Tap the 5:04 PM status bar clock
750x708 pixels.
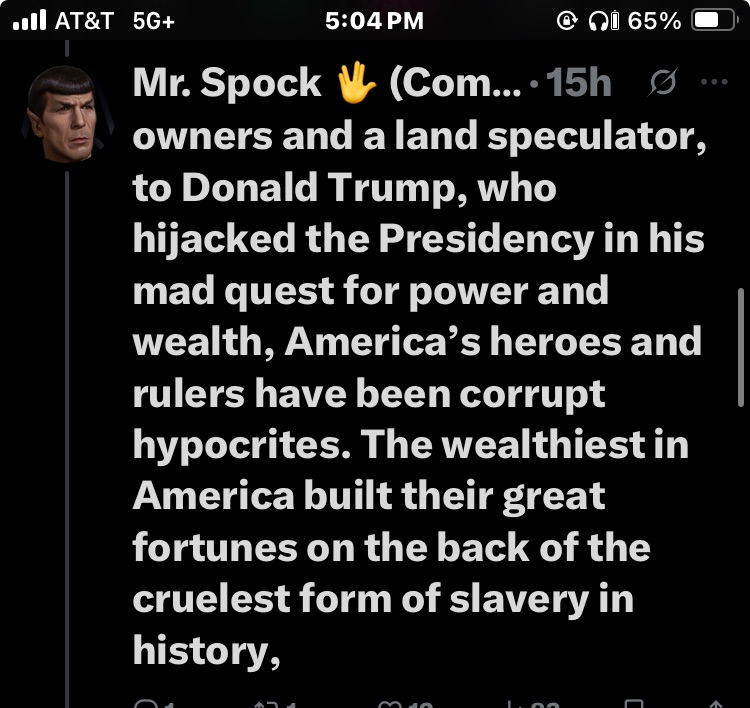click(x=375, y=20)
